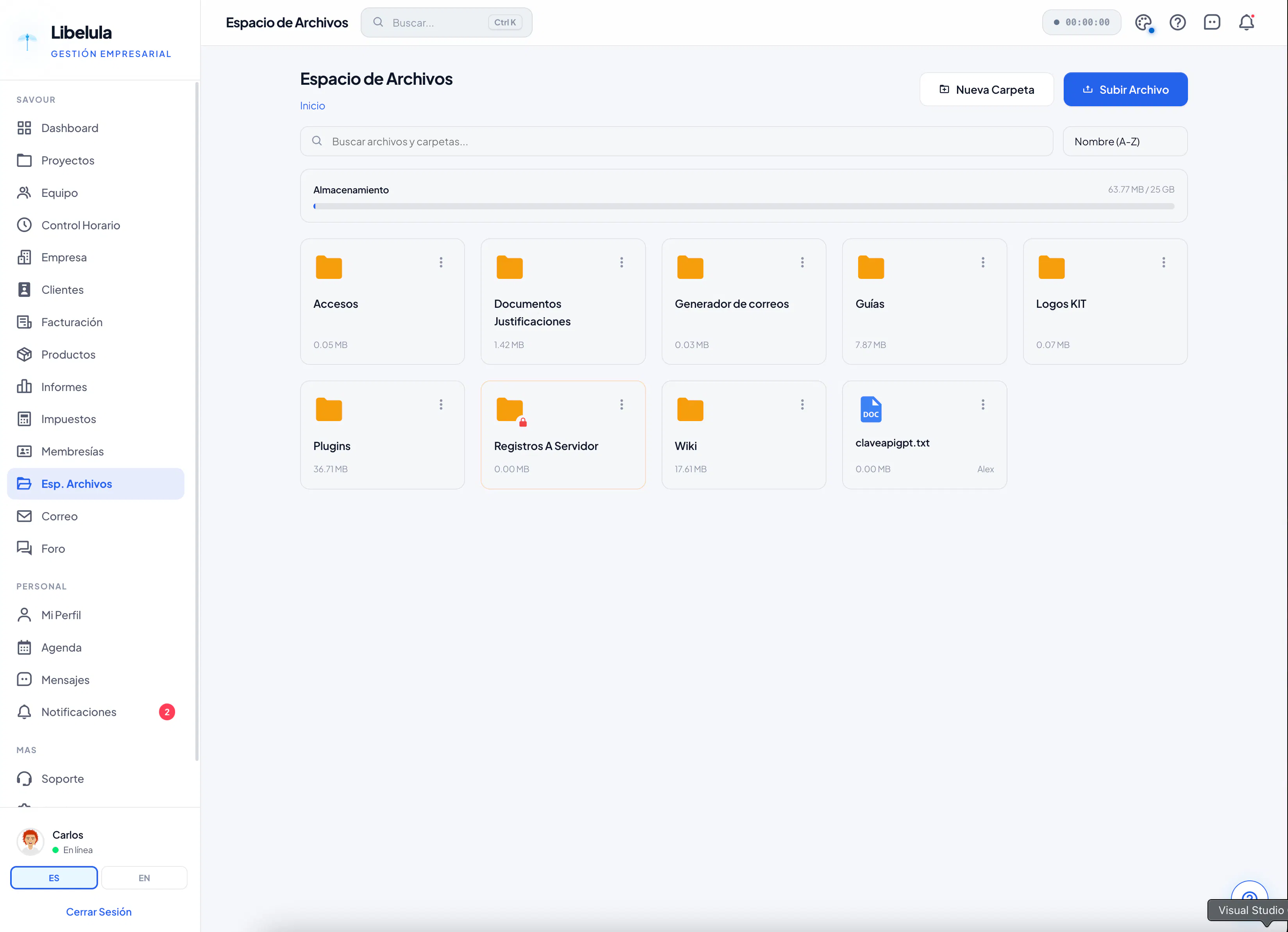Go to Dashboard in the sidebar
Viewport: 1288px width, 932px height.
click(95, 128)
